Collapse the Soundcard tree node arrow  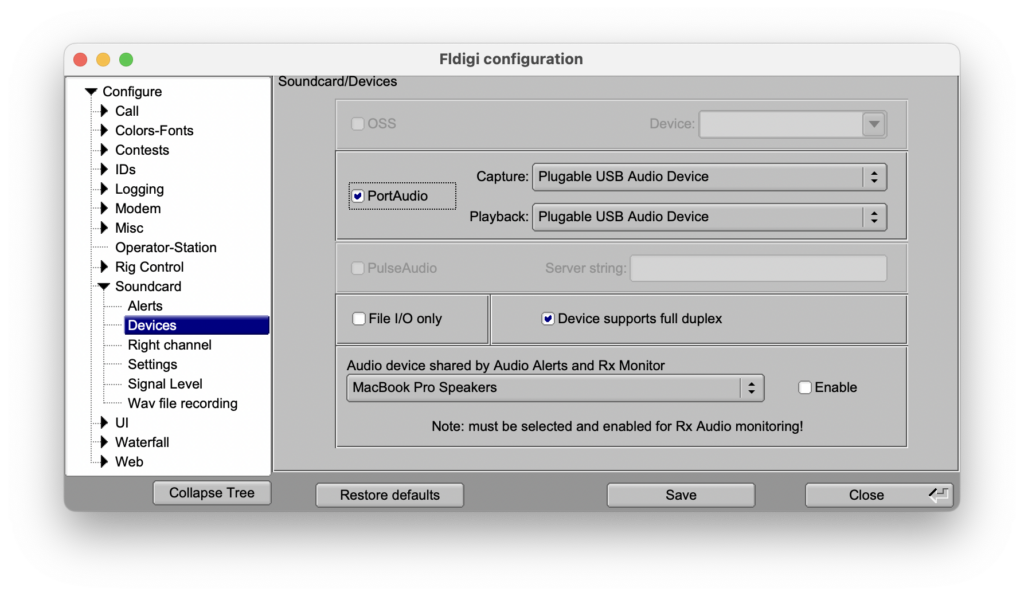click(x=103, y=287)
